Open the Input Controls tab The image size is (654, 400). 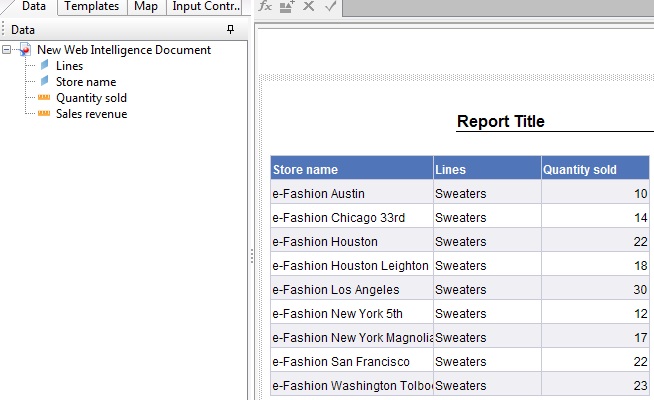205,6
